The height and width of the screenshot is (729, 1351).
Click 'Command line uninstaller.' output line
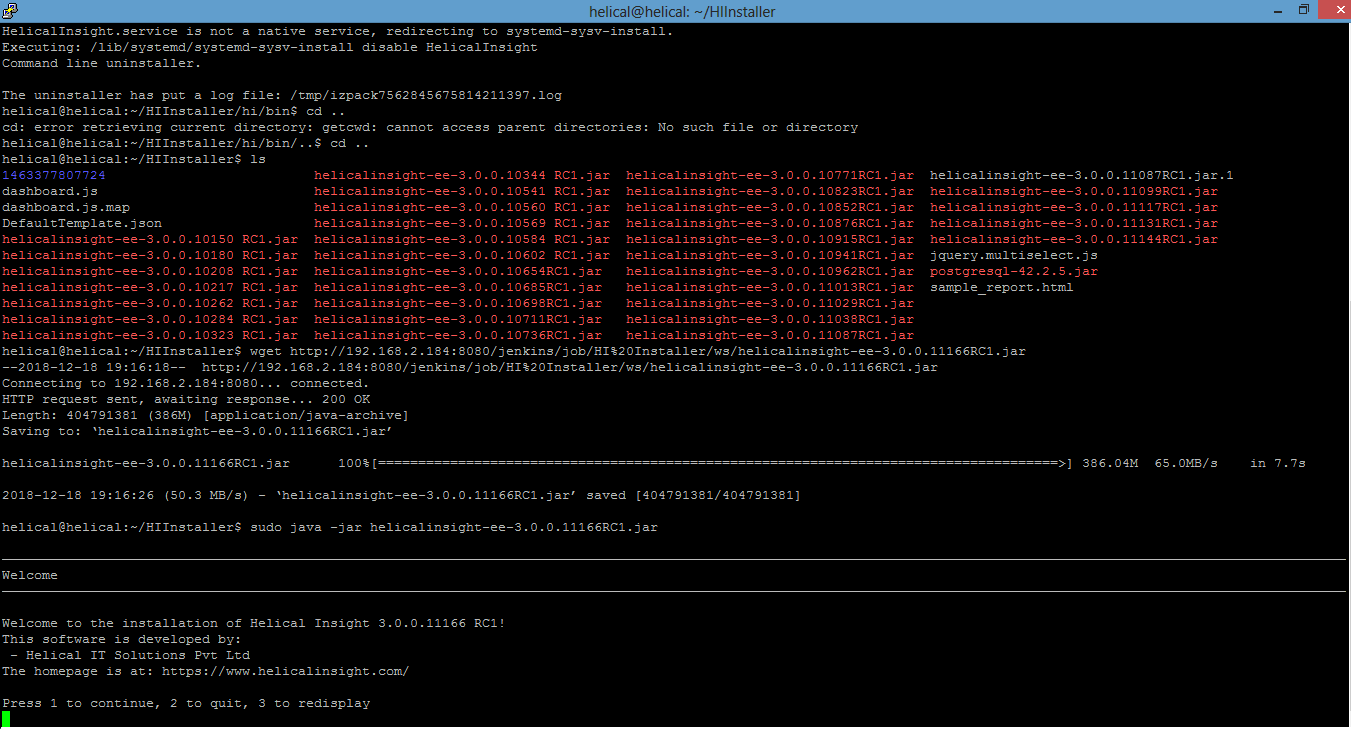(x=102, y=63)
